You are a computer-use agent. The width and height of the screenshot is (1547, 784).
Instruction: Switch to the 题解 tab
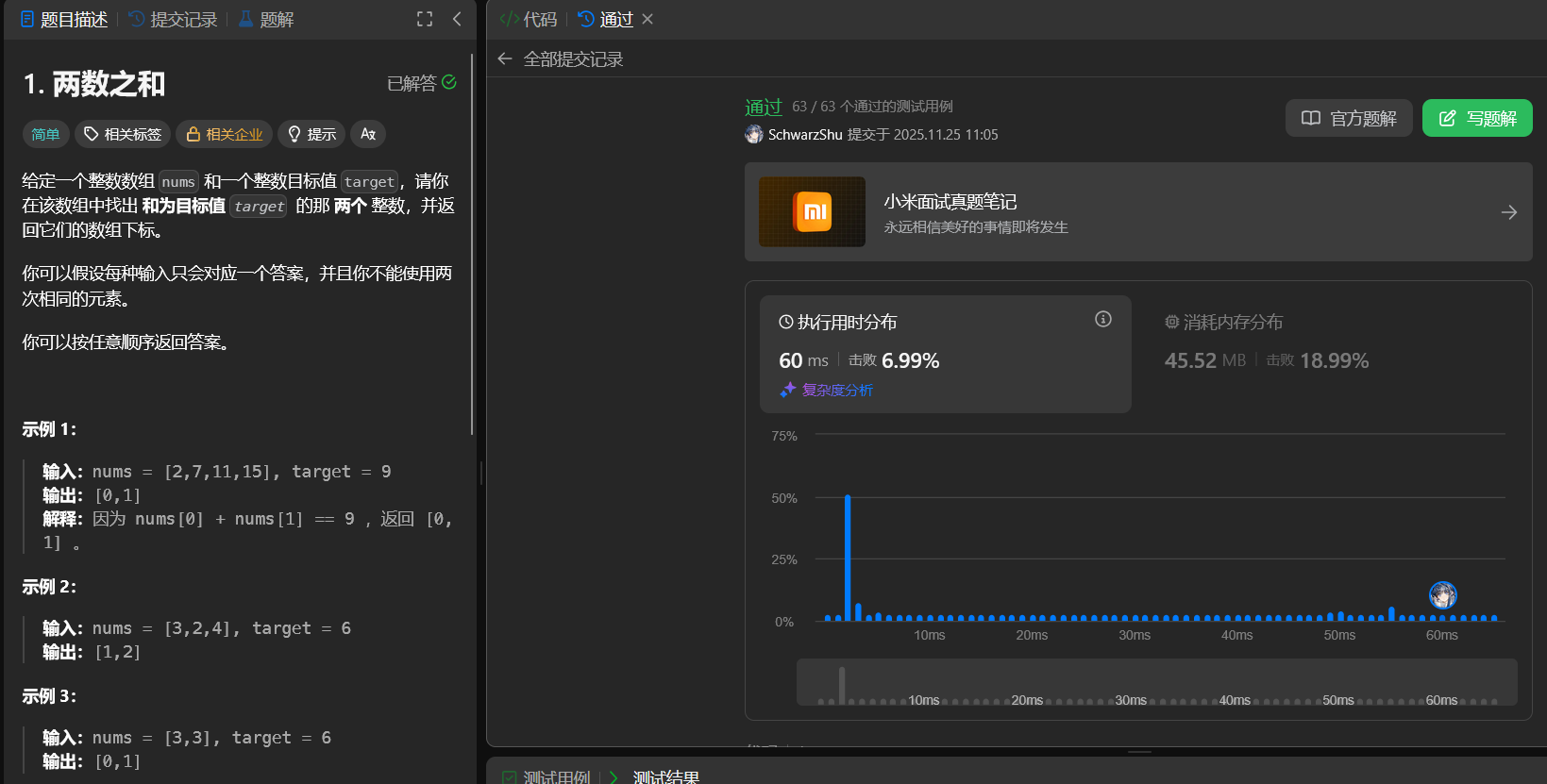coord(266,19)
